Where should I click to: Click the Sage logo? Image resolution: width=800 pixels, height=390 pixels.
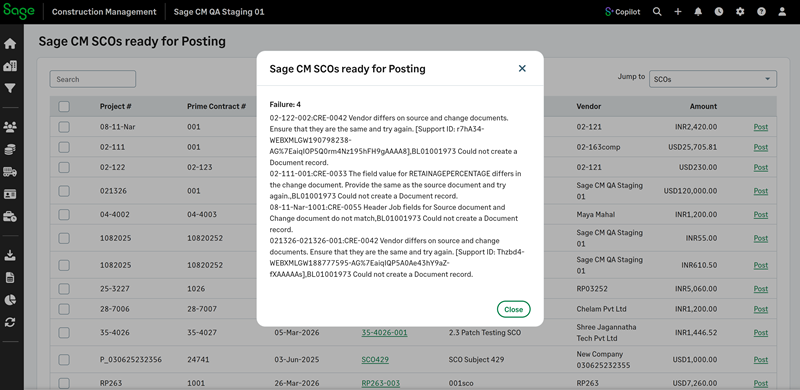click(19, 11)
